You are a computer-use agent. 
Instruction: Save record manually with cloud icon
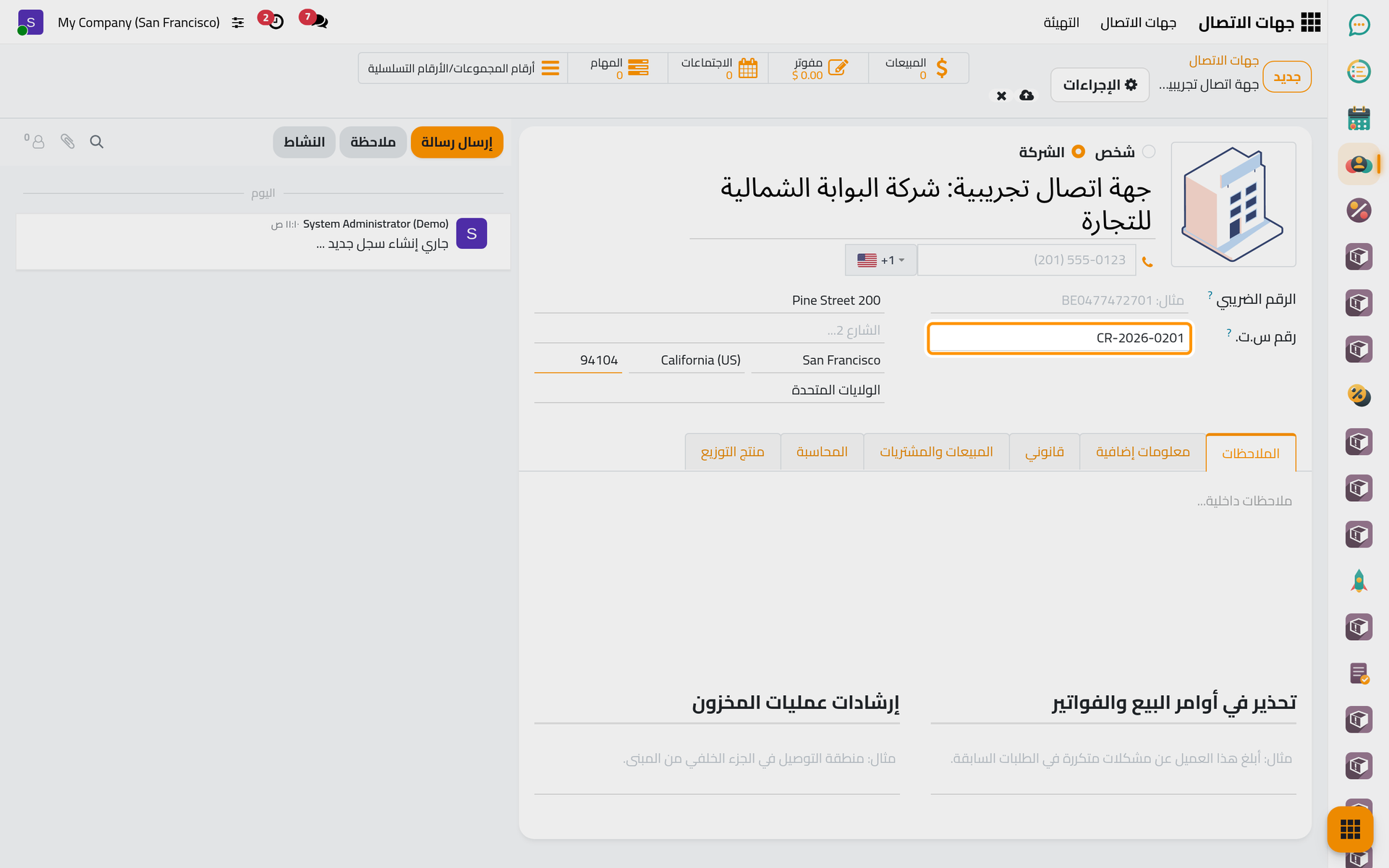1027,95
